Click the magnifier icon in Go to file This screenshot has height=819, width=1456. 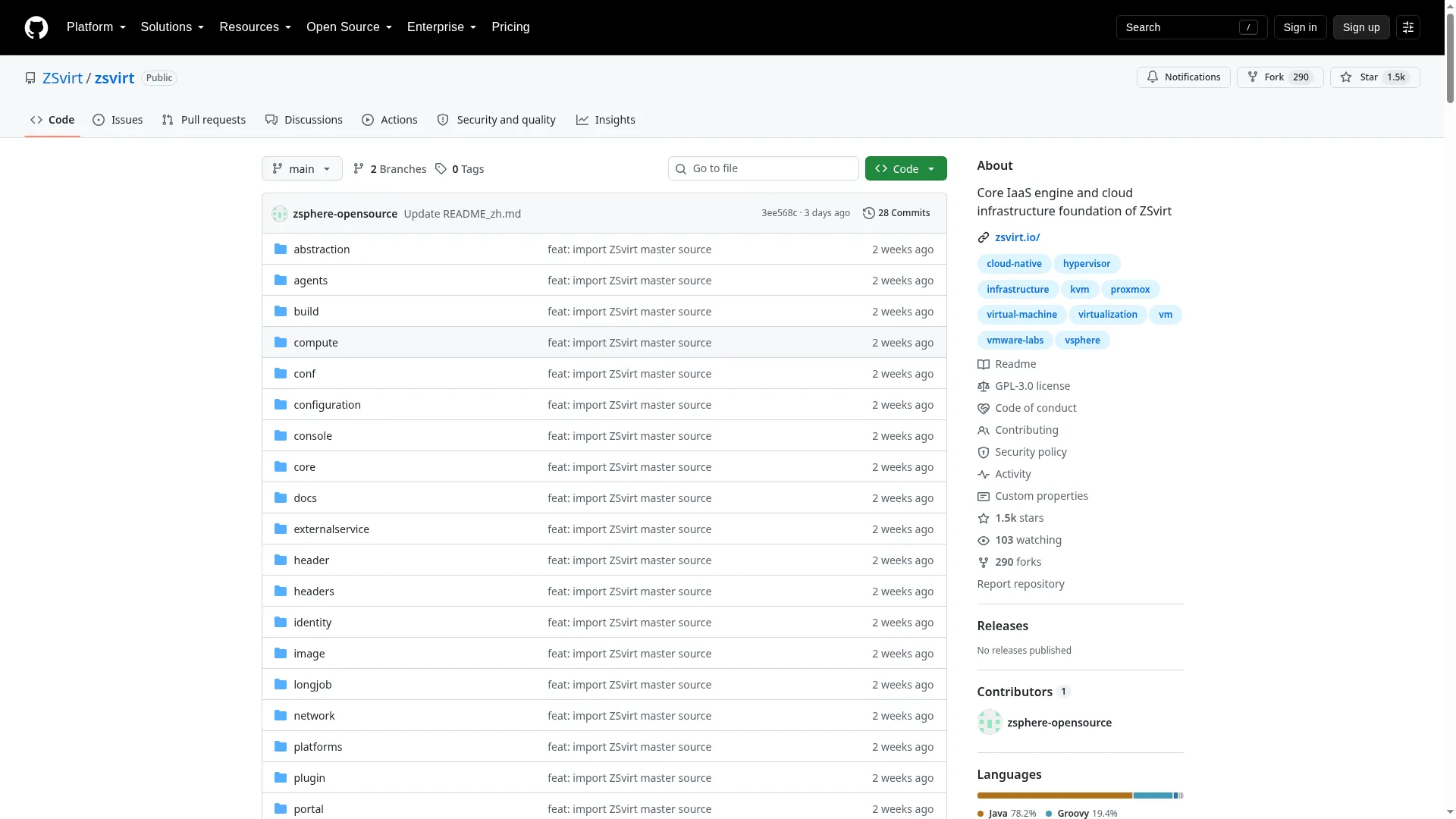(681, 169)
